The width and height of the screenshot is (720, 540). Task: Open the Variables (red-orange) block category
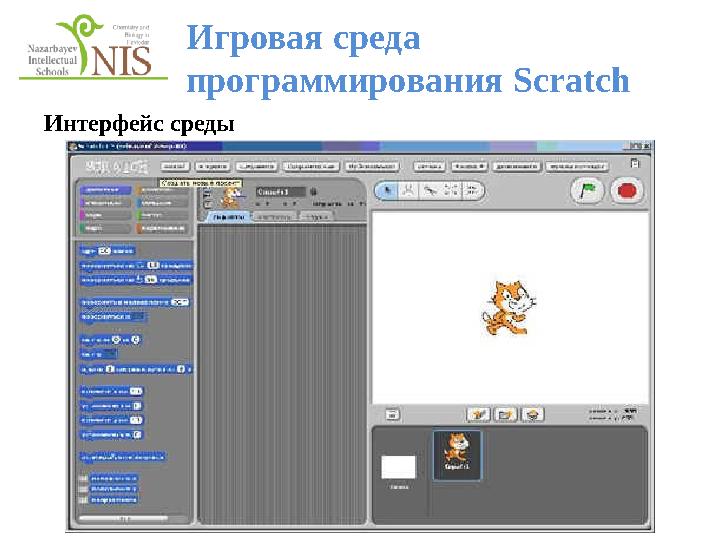162,228
